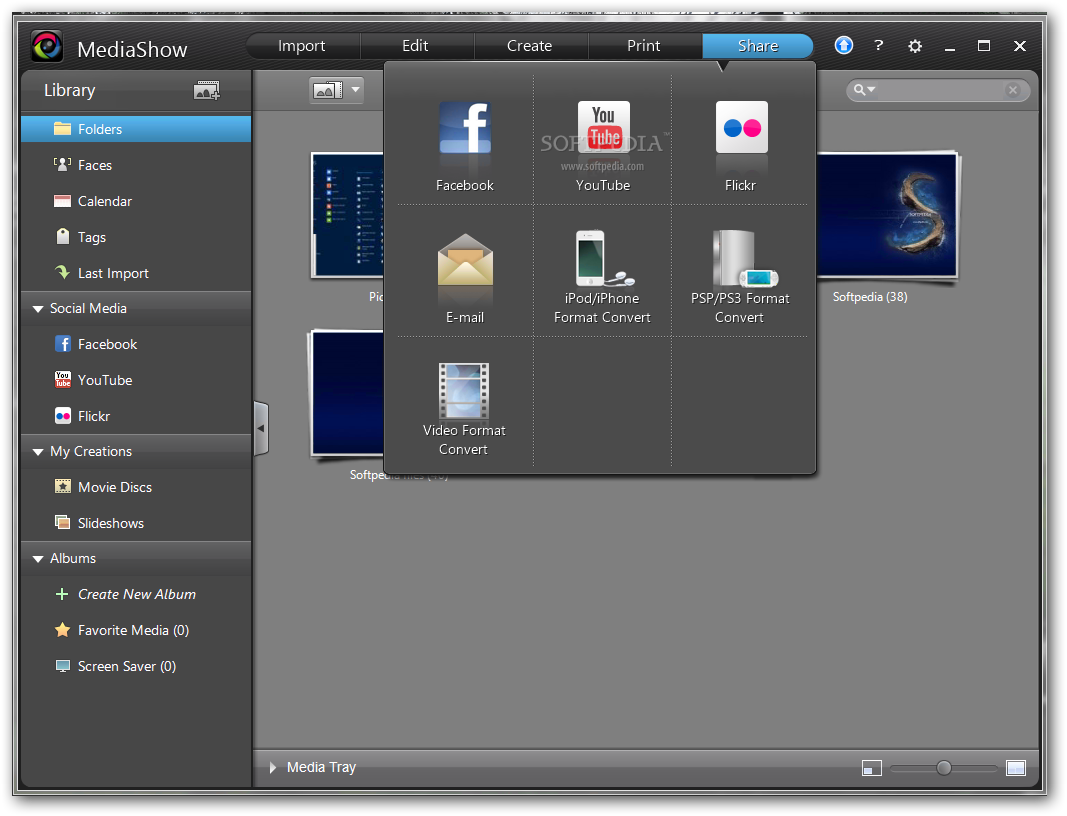Share media to Facebook from Share menu
This screenshot has height=816, width=1067.
465,146
